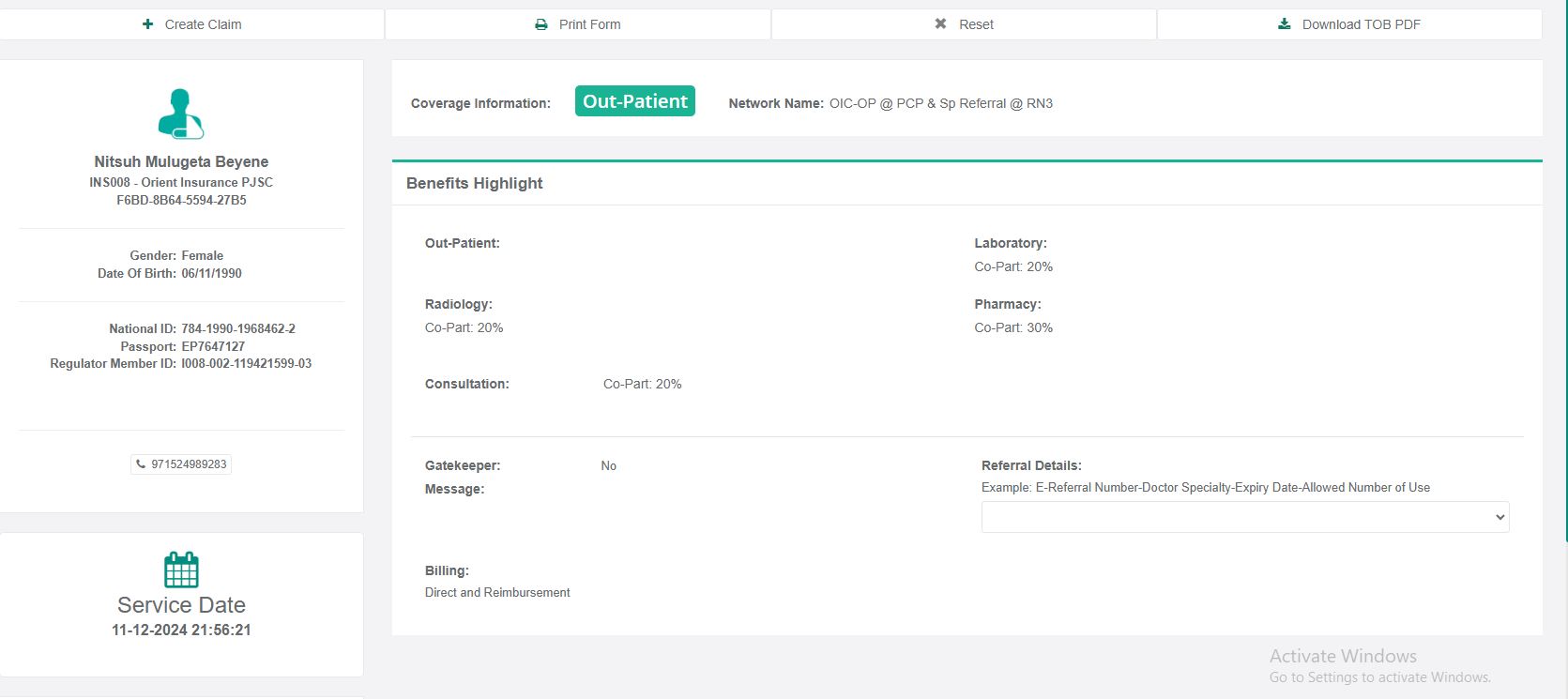This screenshot has width=1568, height=699.
Task: Click the X icon beside Reset
Action: point(940,24)
